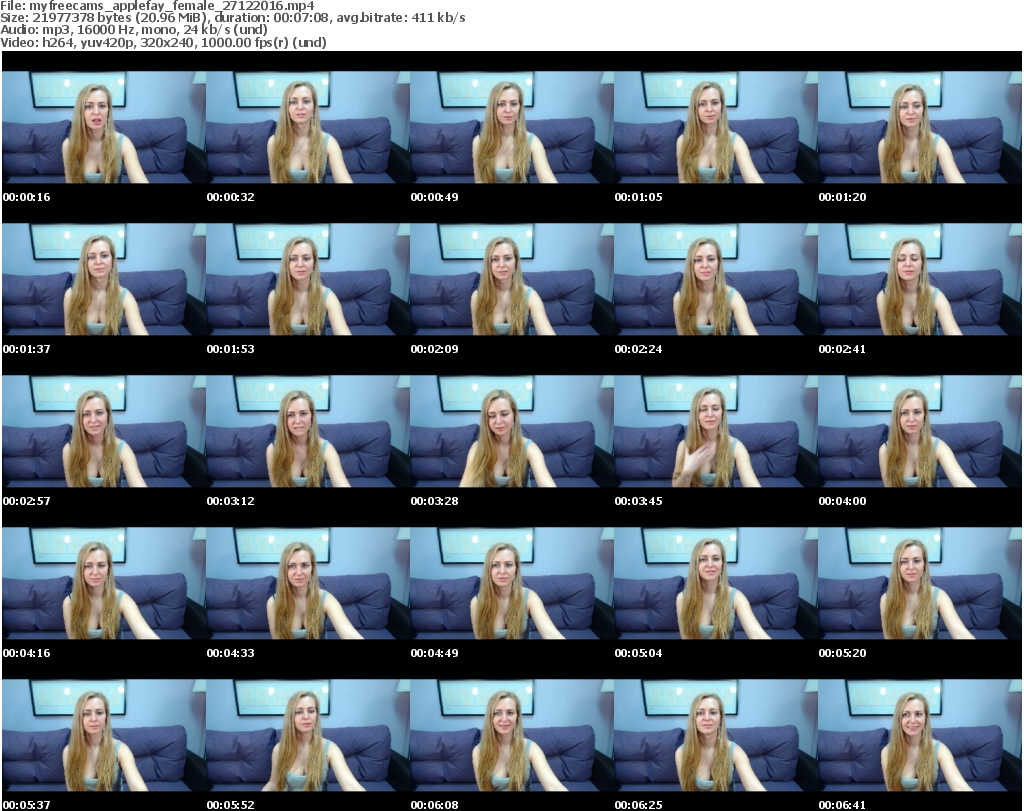Click the 'File: myfreecams_applefay_female_27122016.mp4' header line
Screen dimensions: 1024x811
(157, 6)
